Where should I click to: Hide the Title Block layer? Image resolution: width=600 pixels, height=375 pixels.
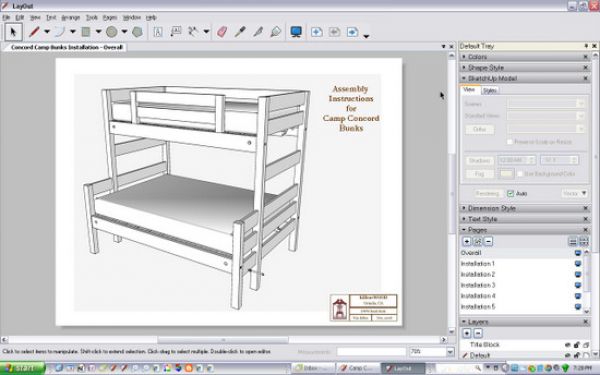click(568, 345)
